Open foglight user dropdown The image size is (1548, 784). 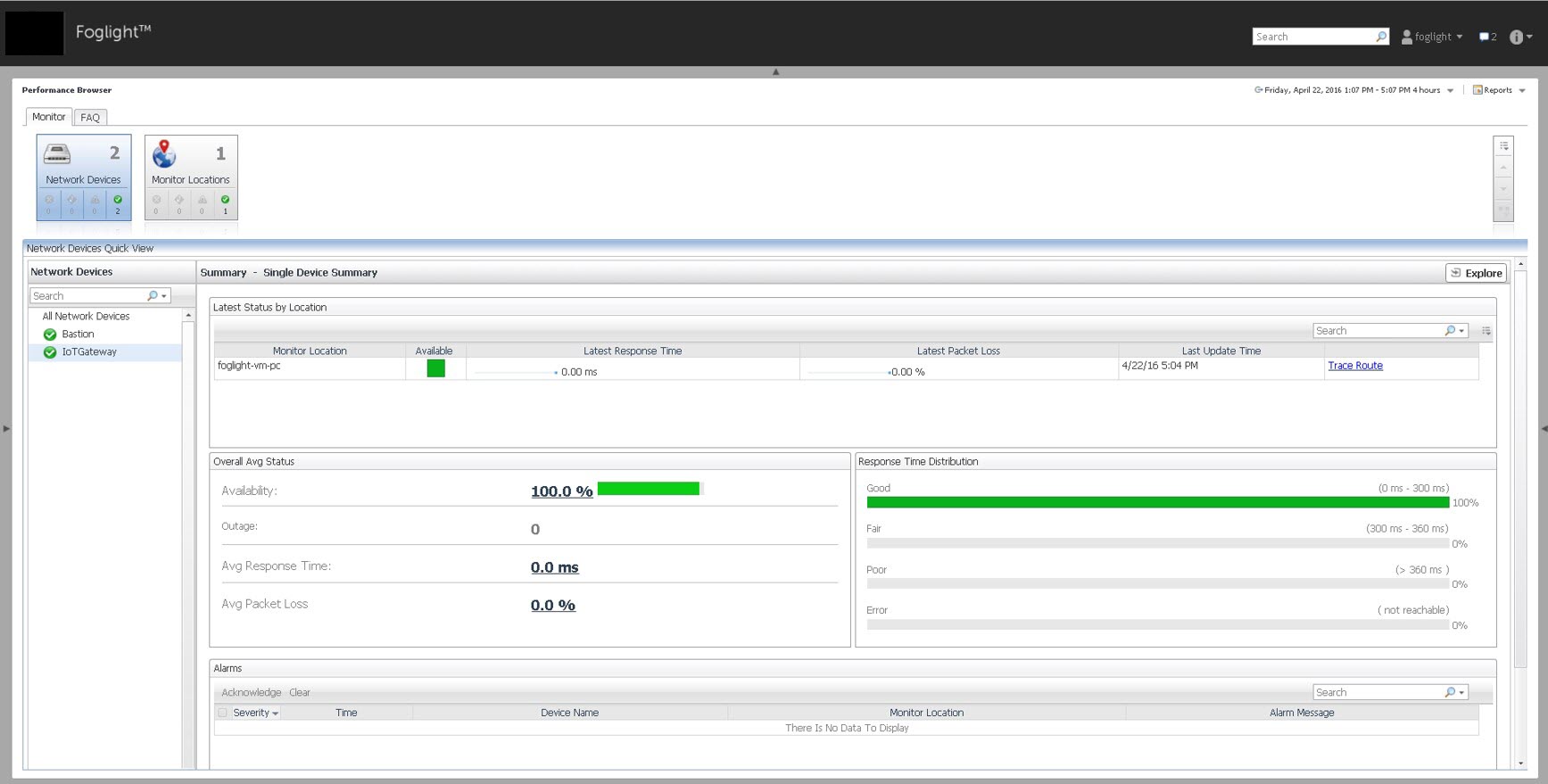pos(1460,37)
